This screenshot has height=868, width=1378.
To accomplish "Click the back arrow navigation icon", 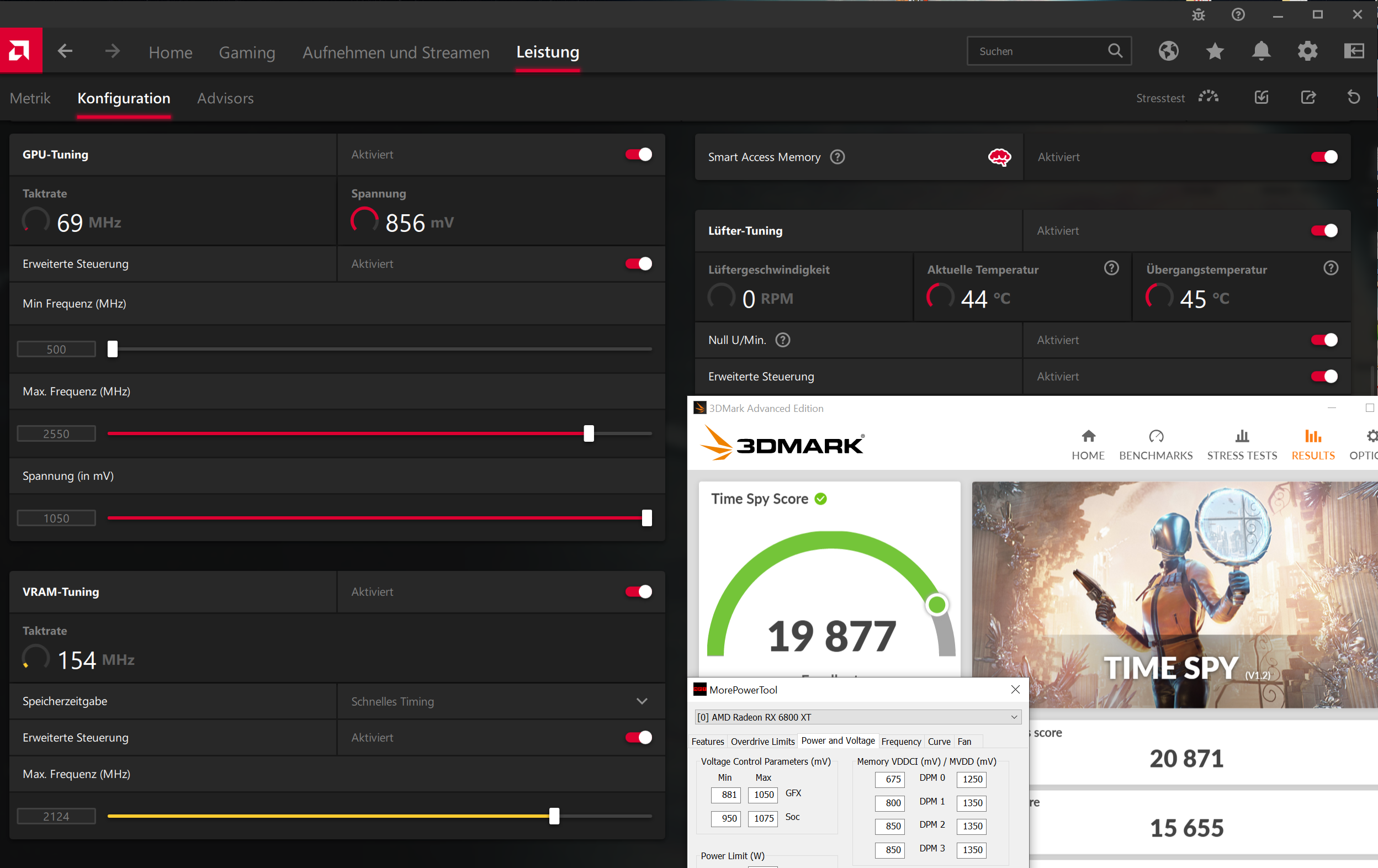I will 65,51.
